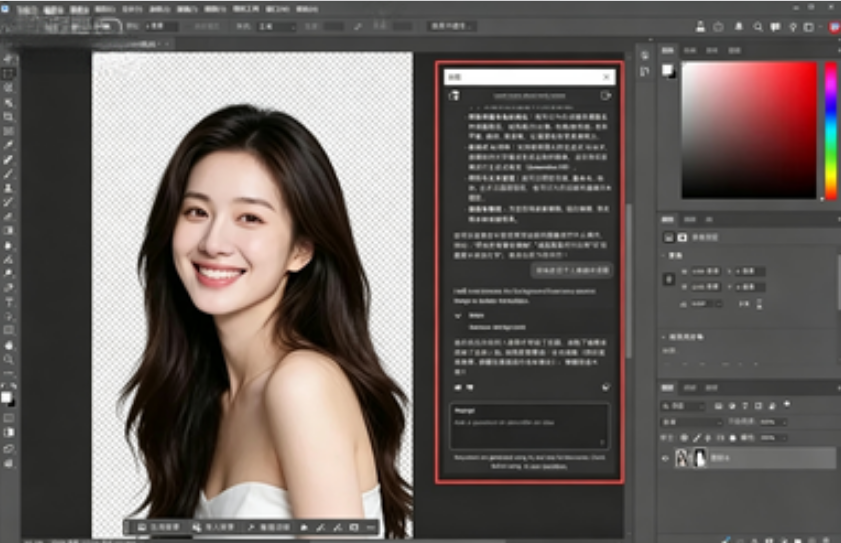Select the Hand tool in toolbar
The image size is (841, 543).
point(9,345)
